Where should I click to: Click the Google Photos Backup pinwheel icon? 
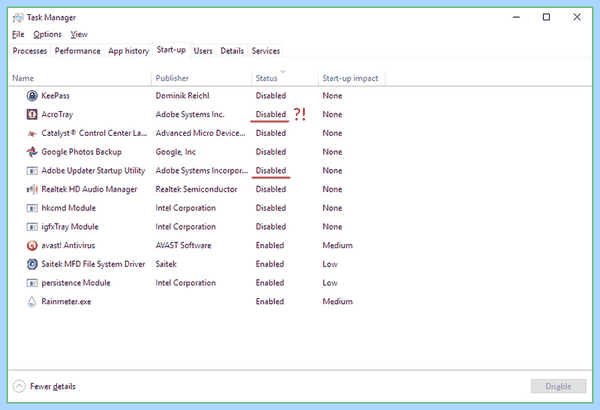pyautogui.click(x=32, y=152)
